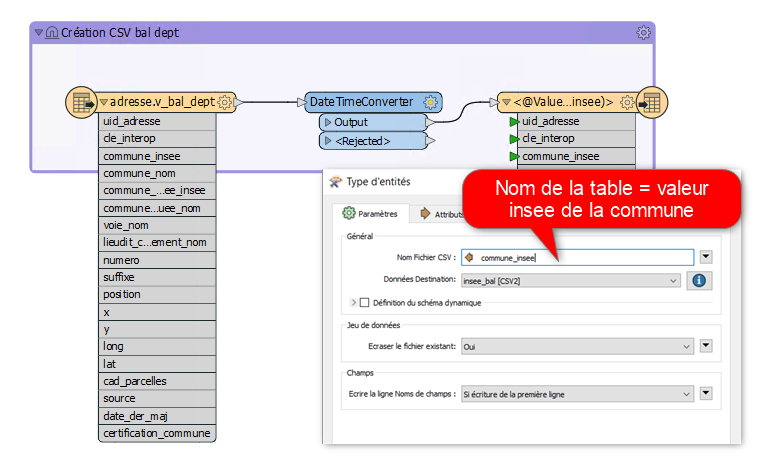The image size is (766, 463).
Task: Select commune_insee in the reader attribute list
Action: (157, 156)
